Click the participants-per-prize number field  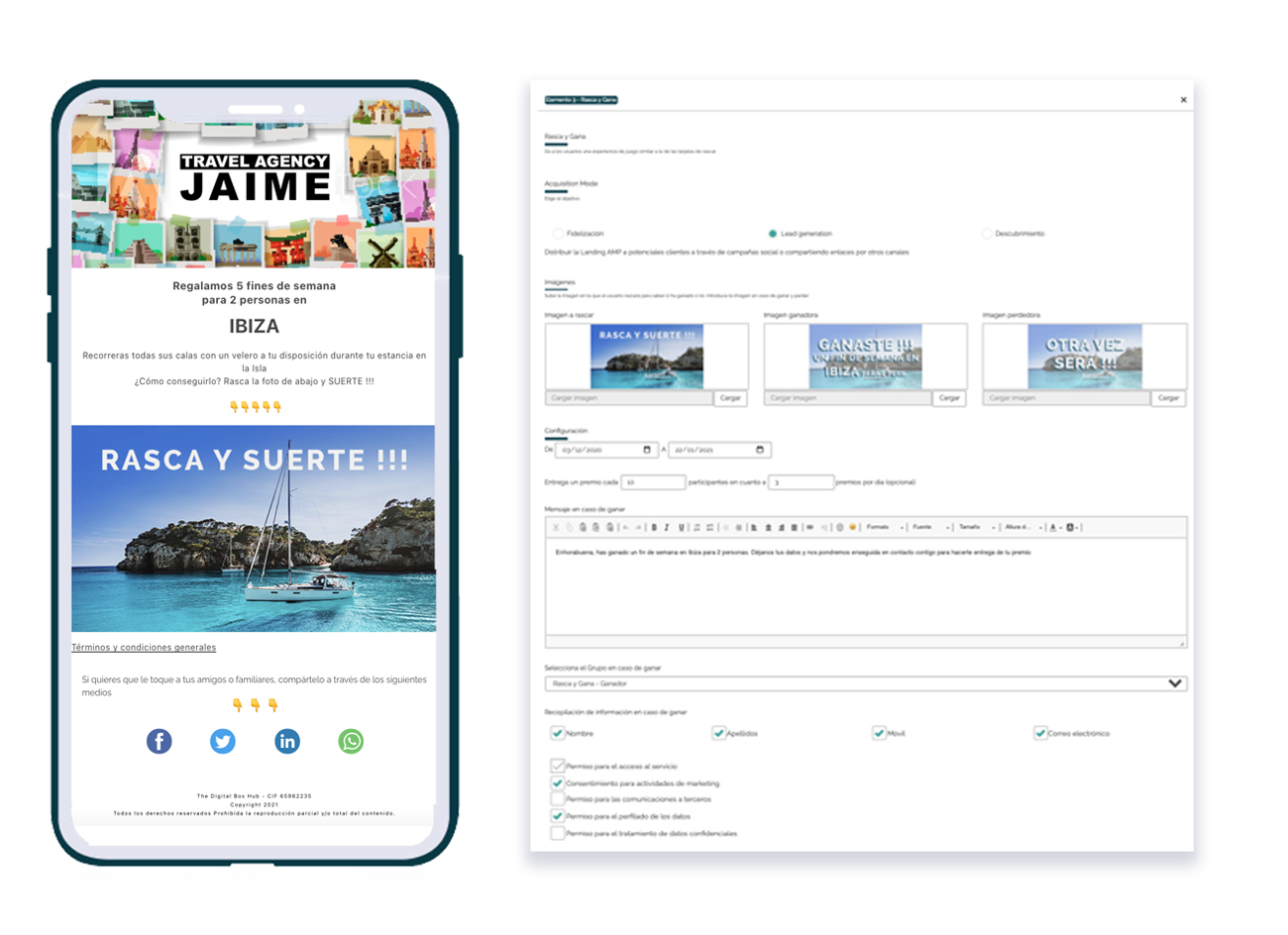click(653, 482)
